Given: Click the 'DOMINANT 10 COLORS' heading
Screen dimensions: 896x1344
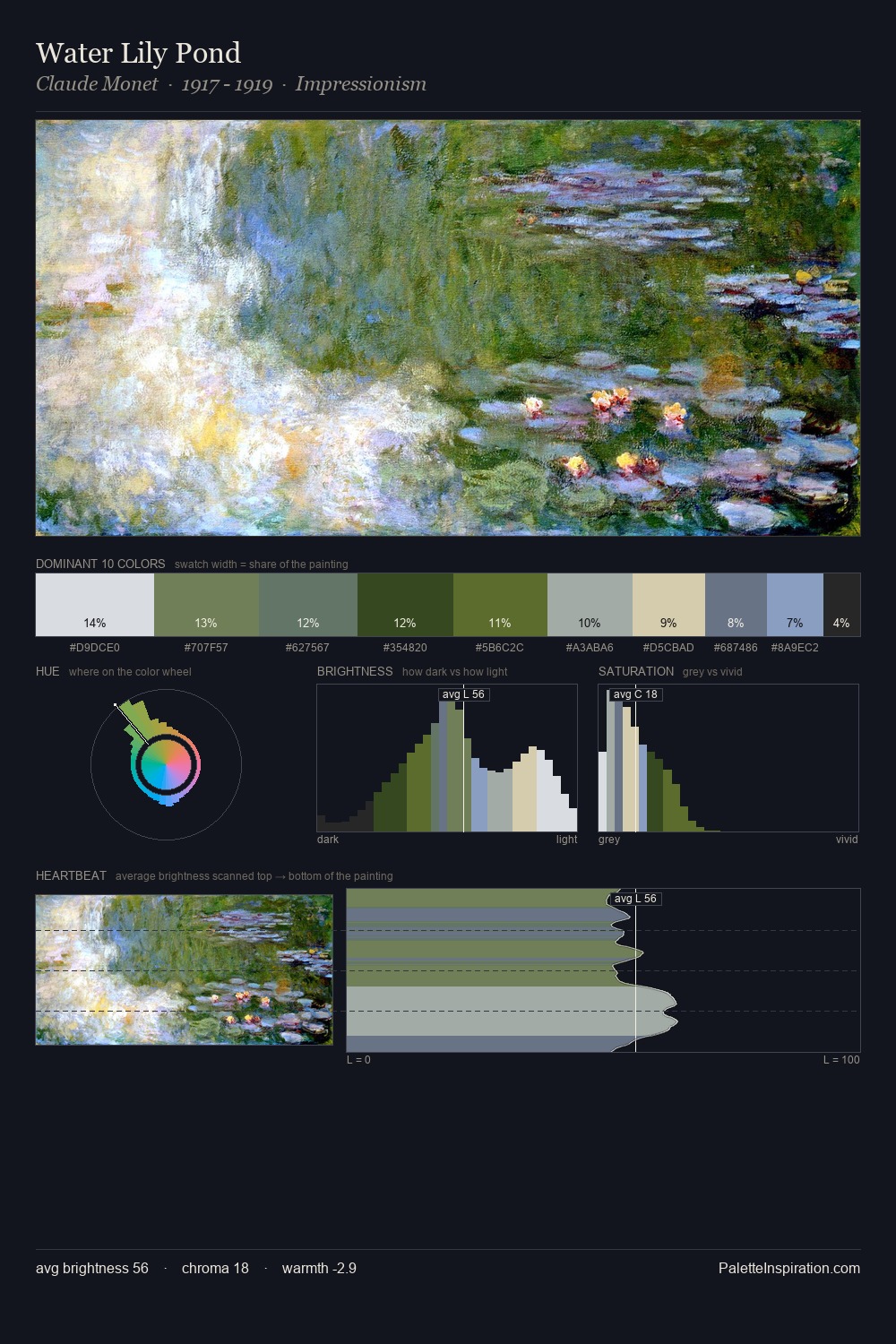Looking at the screenshot, I should (x=100, y=564).
